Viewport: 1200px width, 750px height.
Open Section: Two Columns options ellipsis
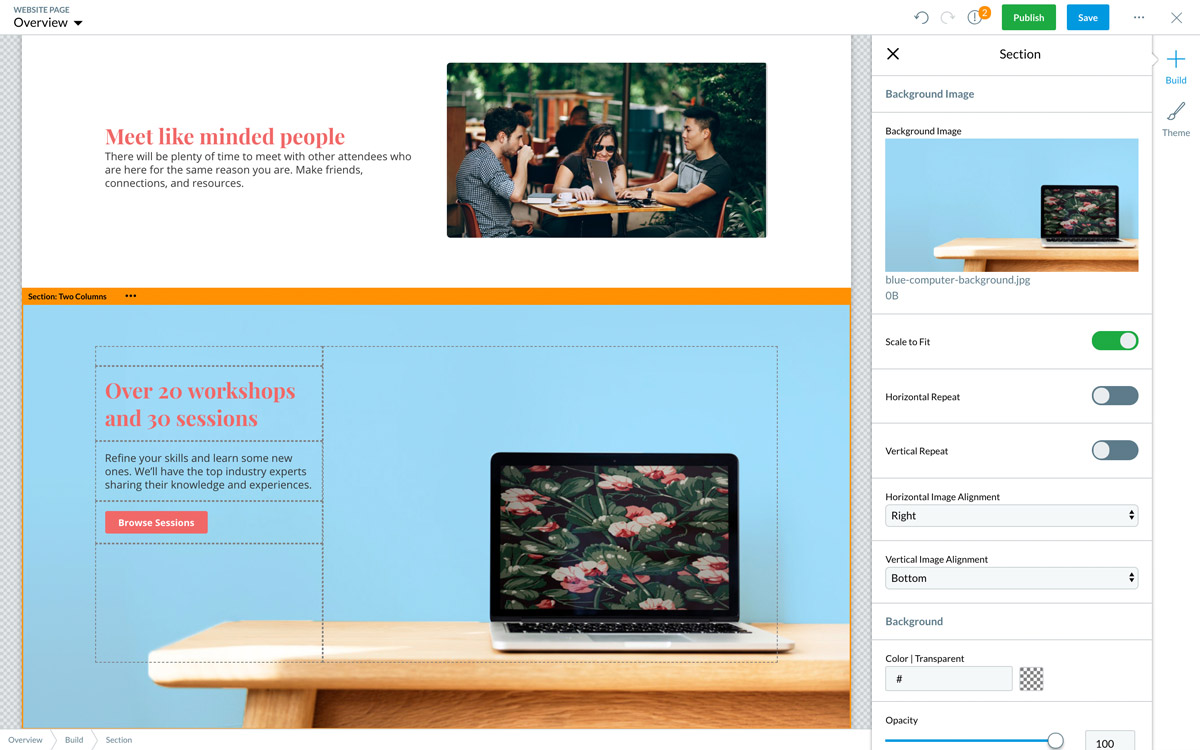tap(131, 296)
